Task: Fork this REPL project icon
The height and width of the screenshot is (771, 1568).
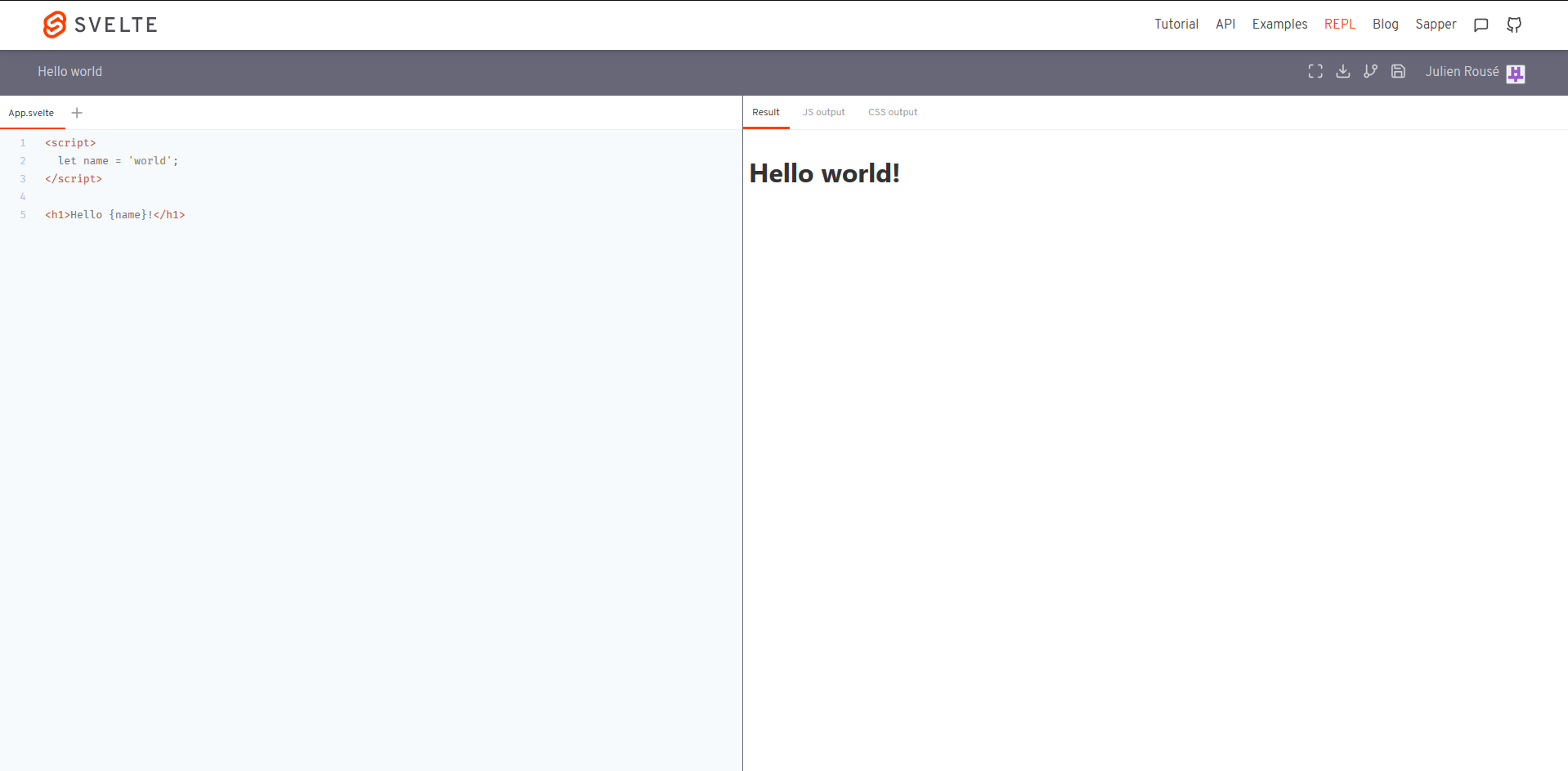Action: tap(1371, 71)
